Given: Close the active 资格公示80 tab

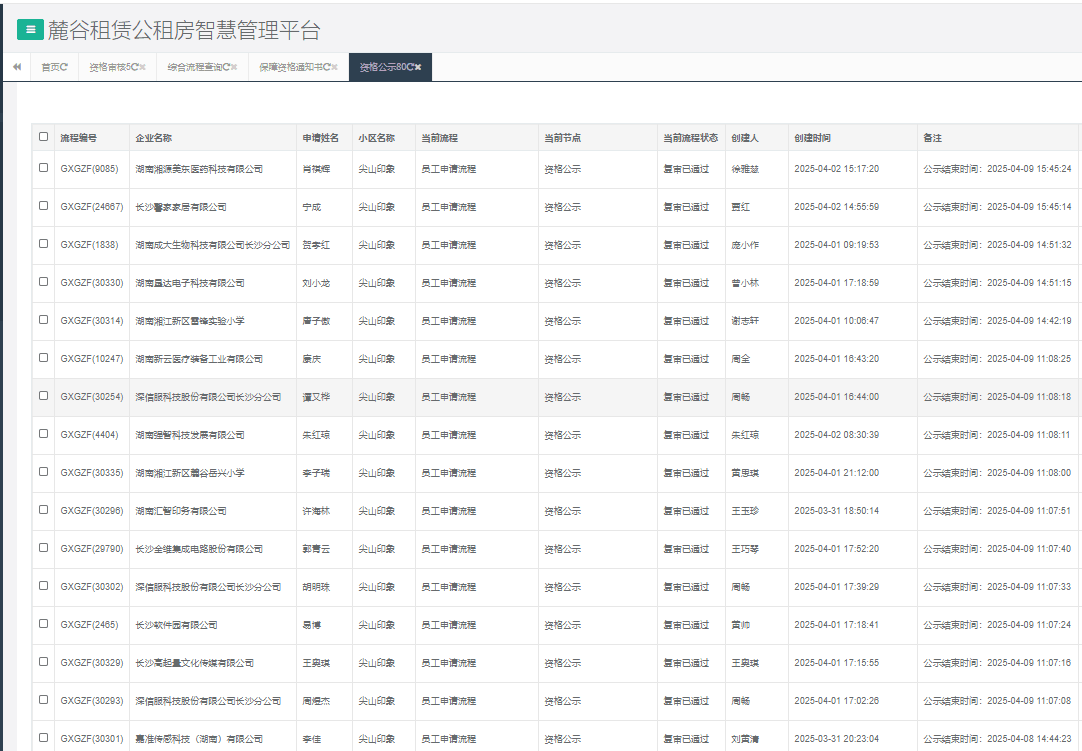Looking at the screenshot, I should 418,67.
